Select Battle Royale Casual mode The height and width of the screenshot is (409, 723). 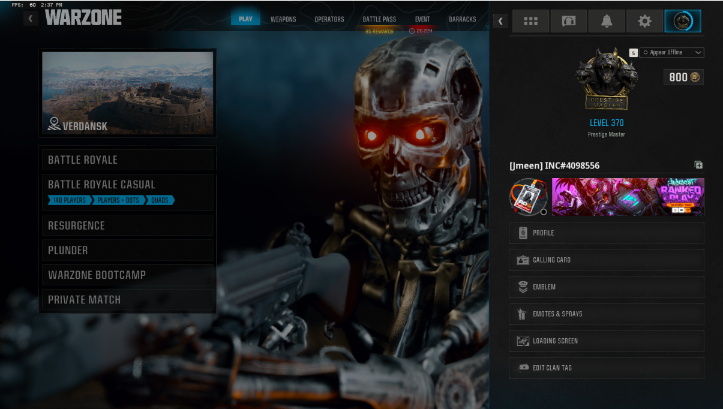(128, 192)
